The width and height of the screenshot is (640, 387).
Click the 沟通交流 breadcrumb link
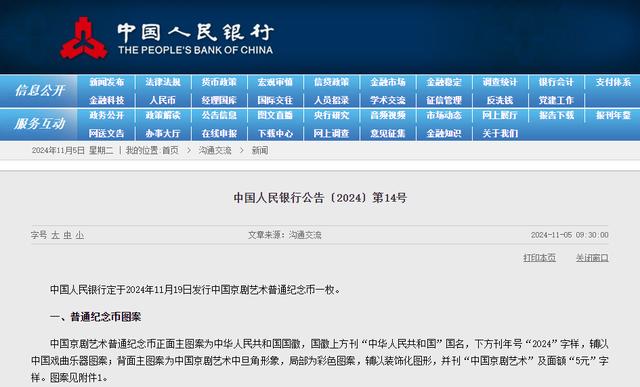(x=215, y=150)
